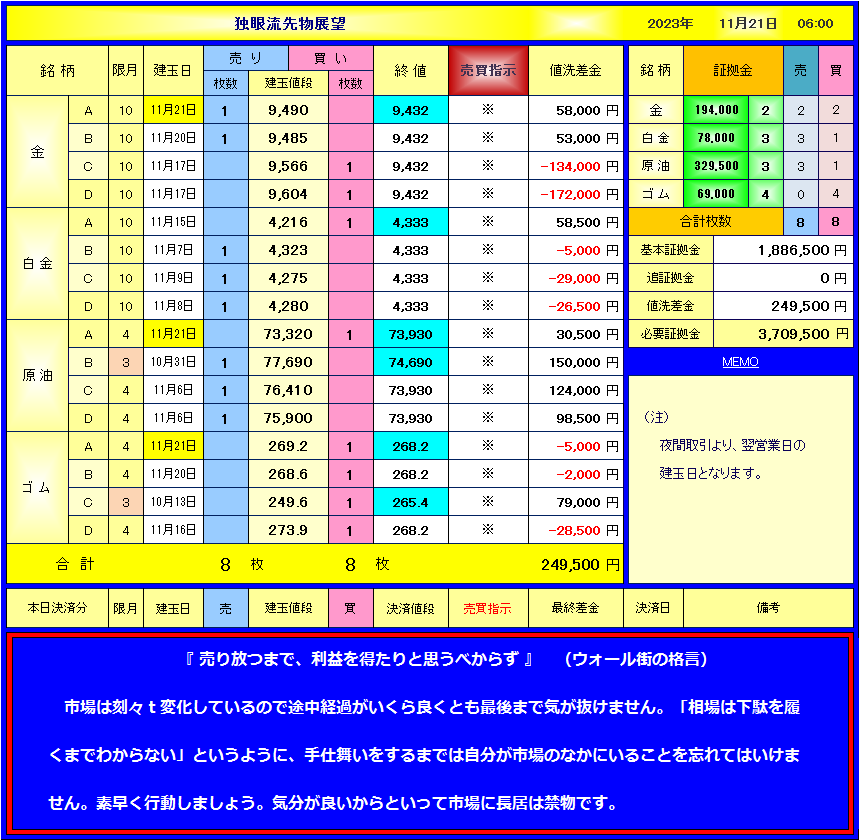Select 原油 C entry price 76,410
Screen dimensions: 859x840
click(x=288, y=390)
